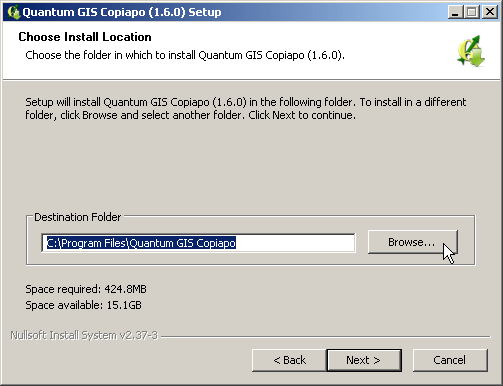503x386 pixels.
Task: Cancel the Quantum GIS installation
Action: [x=450, y=360]
